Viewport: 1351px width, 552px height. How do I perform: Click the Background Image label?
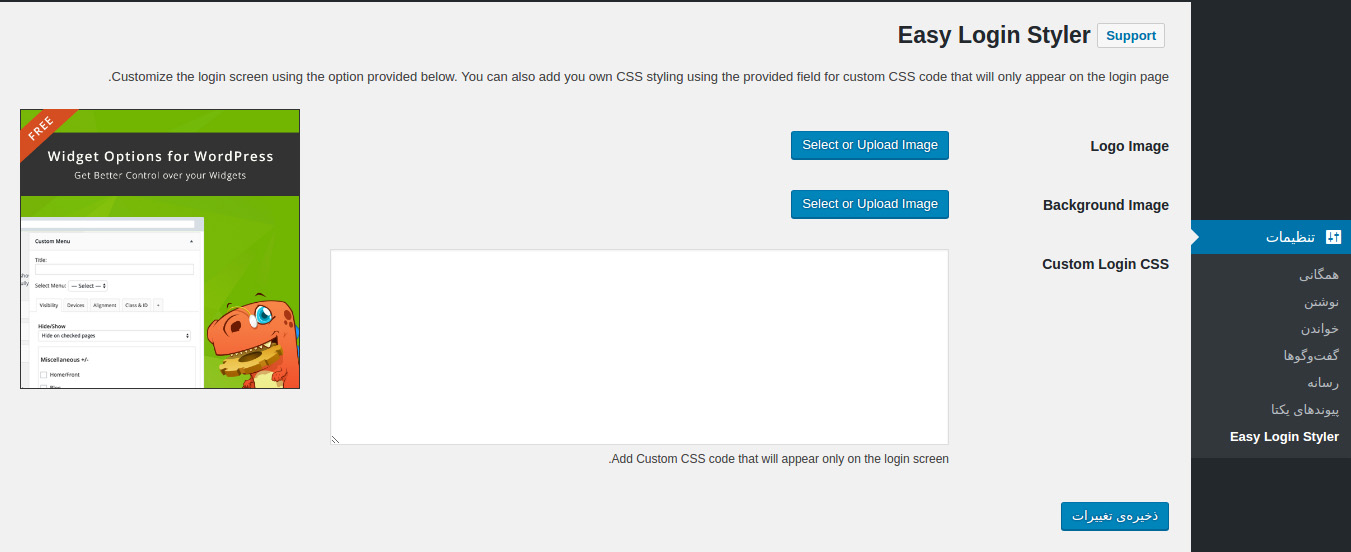pyautogui.click(x=1106, y=205)
